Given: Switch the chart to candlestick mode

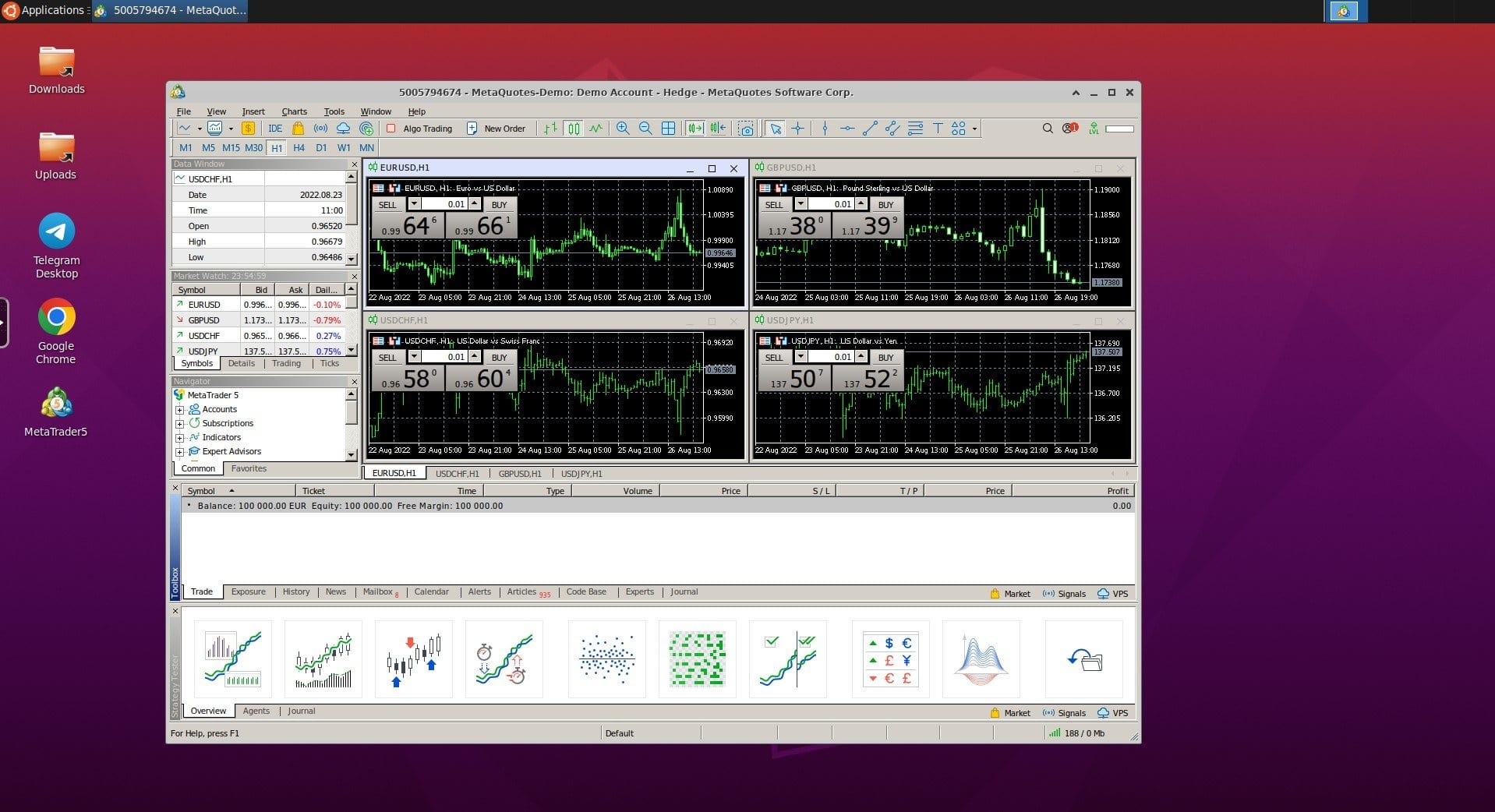Looking at the screenshot, I should (x=574, y=129).
